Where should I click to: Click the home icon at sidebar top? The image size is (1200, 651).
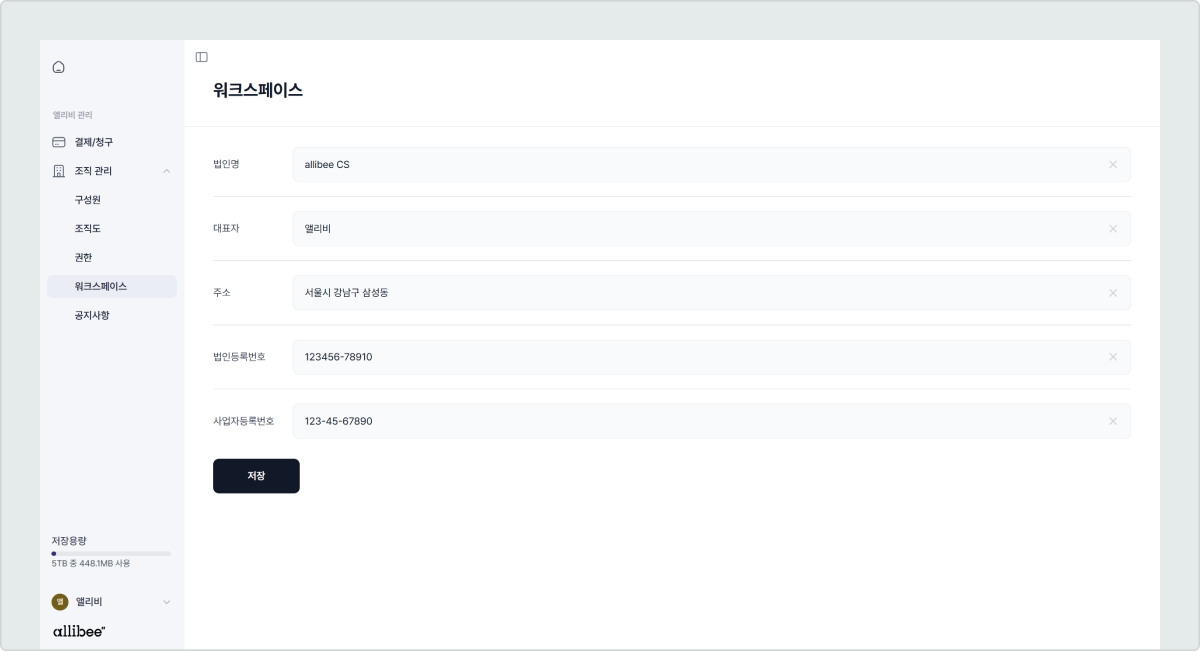pos(58,68)
